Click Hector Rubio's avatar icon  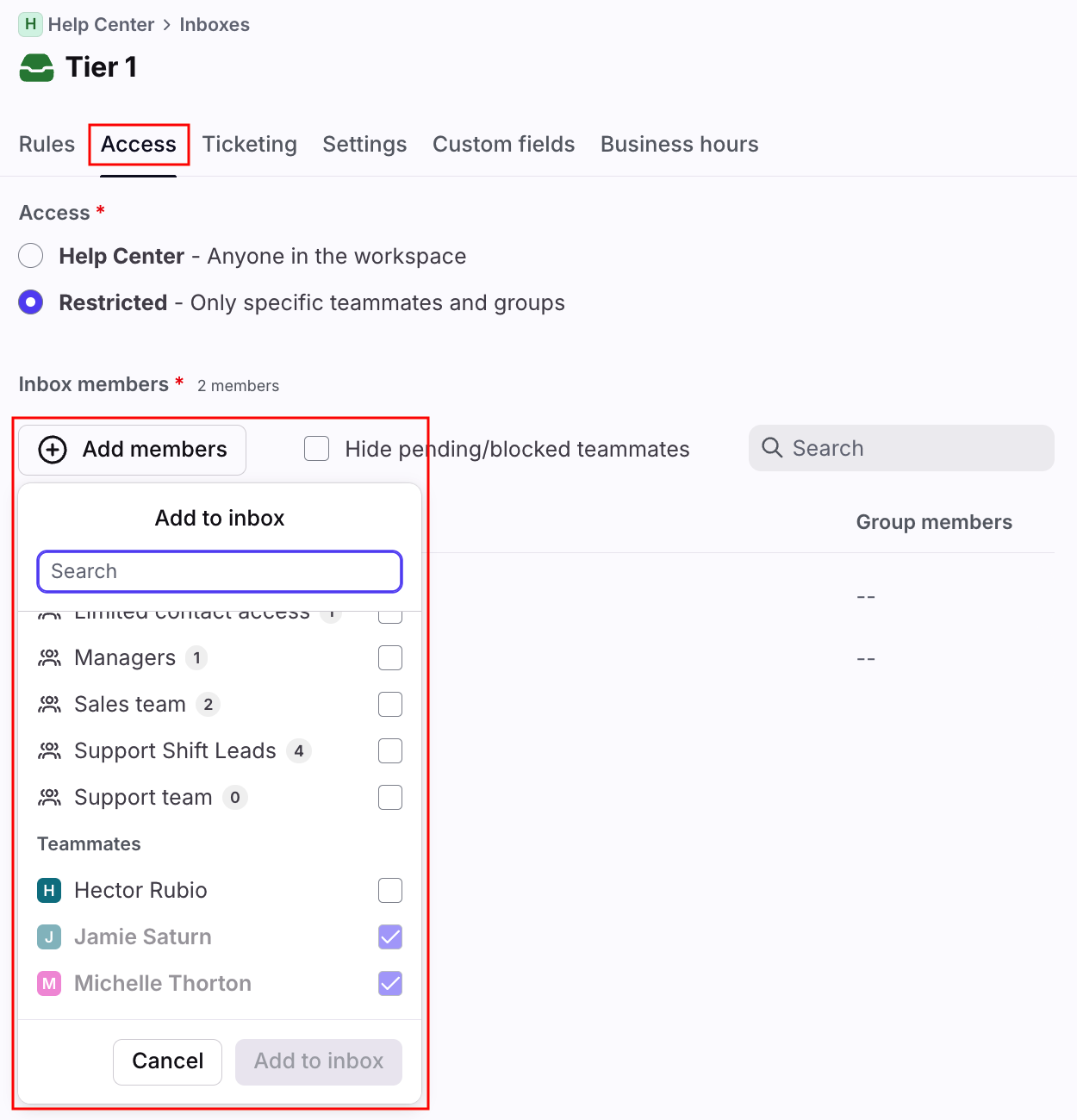coord(49,891)
